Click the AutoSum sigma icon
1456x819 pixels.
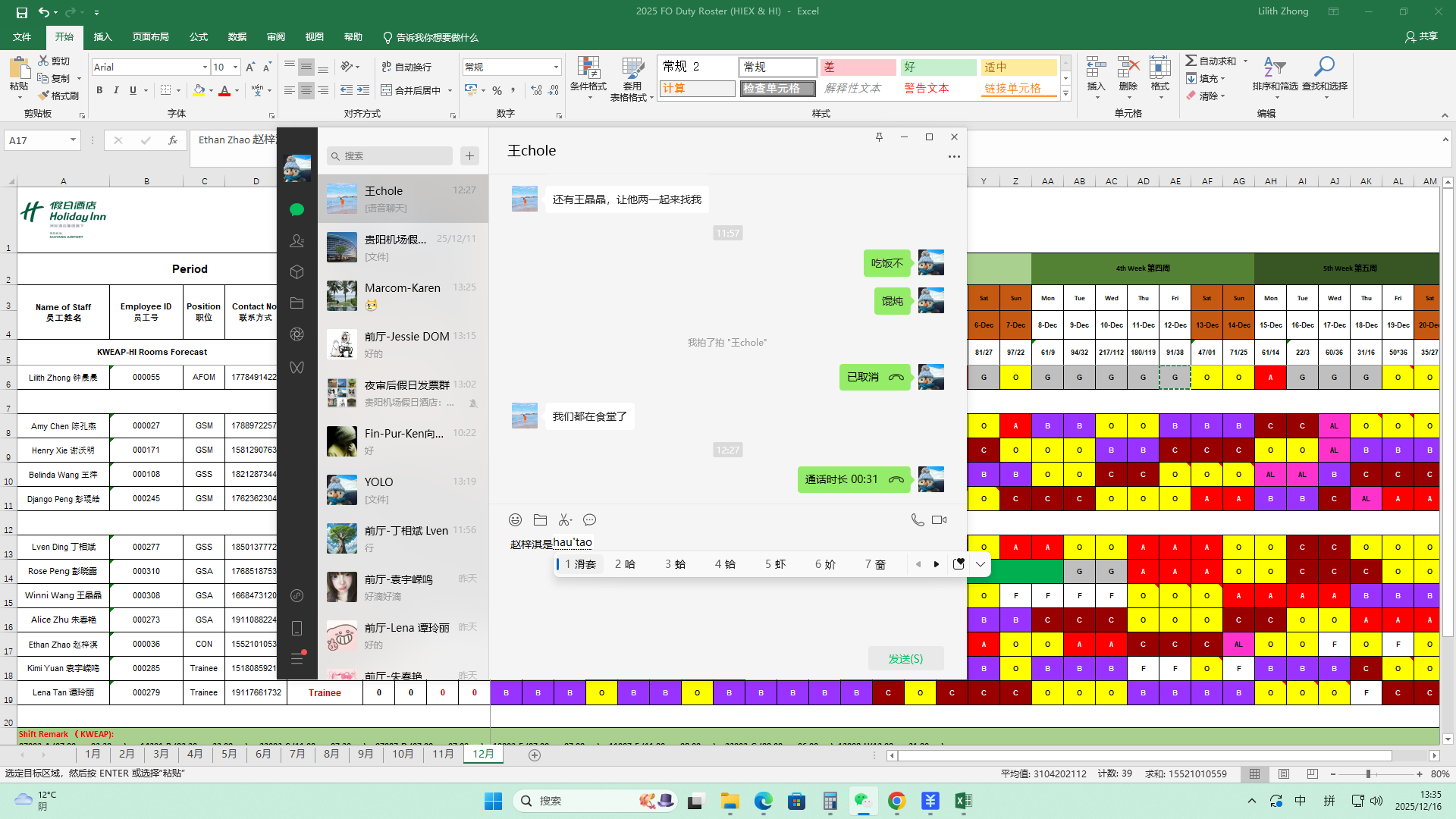pos(1191,61)
